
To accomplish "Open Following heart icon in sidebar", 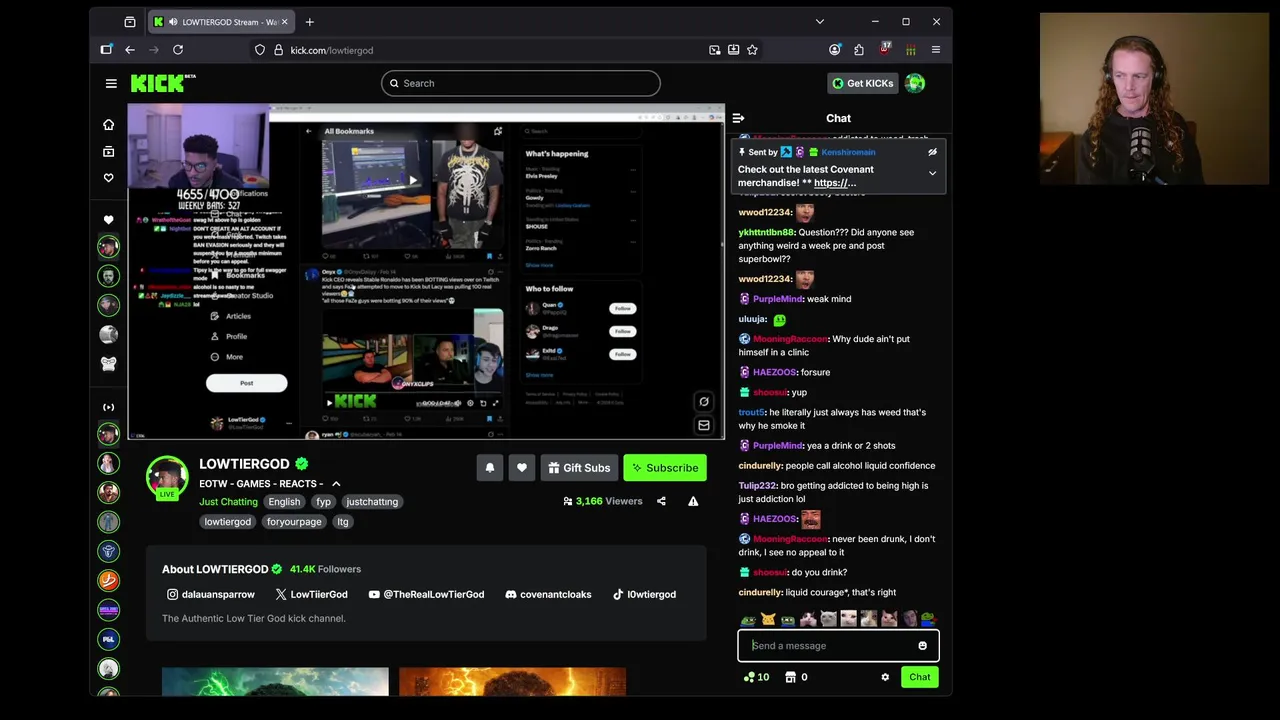I will [108, 178].
